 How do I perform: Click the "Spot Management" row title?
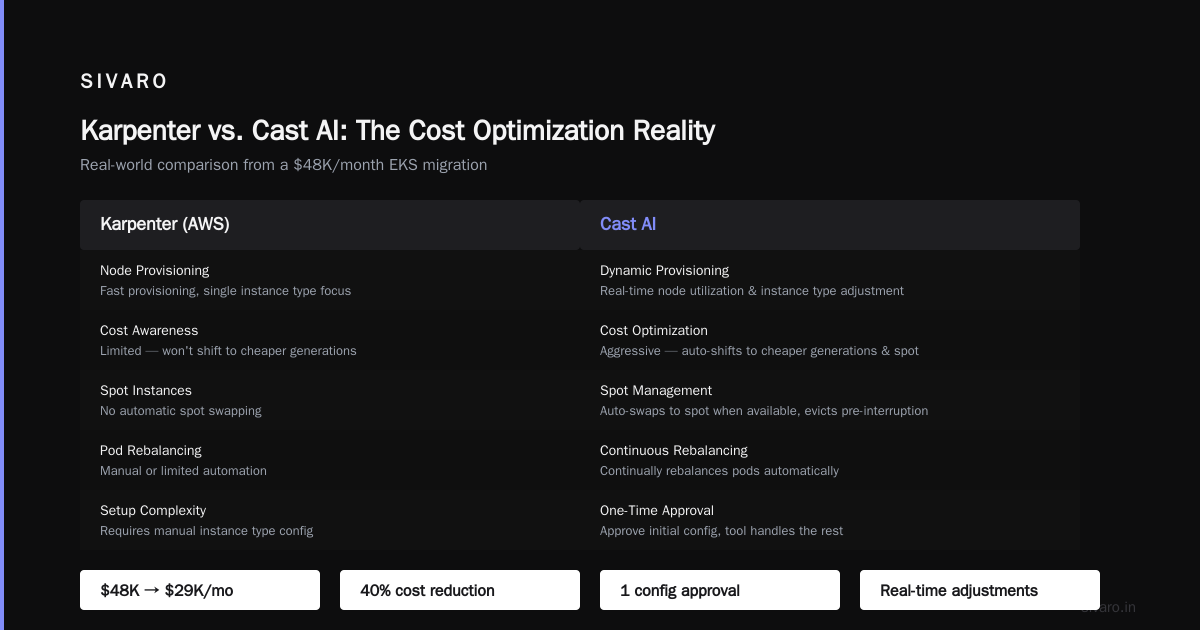pos(656,391)
